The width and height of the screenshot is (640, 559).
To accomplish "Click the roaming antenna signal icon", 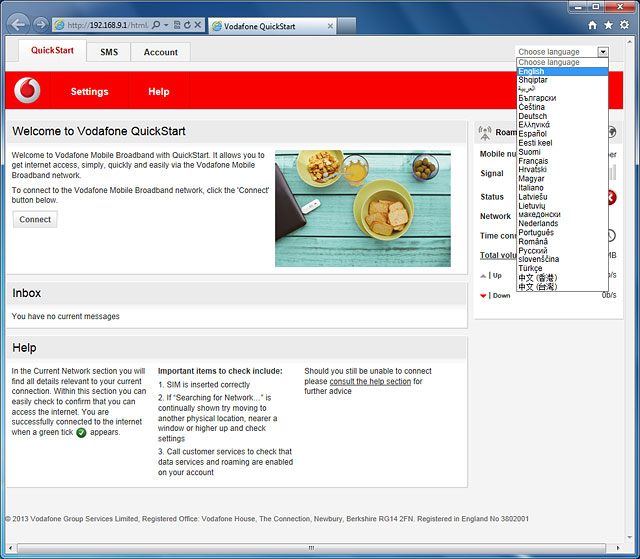I will pos(485,133).
